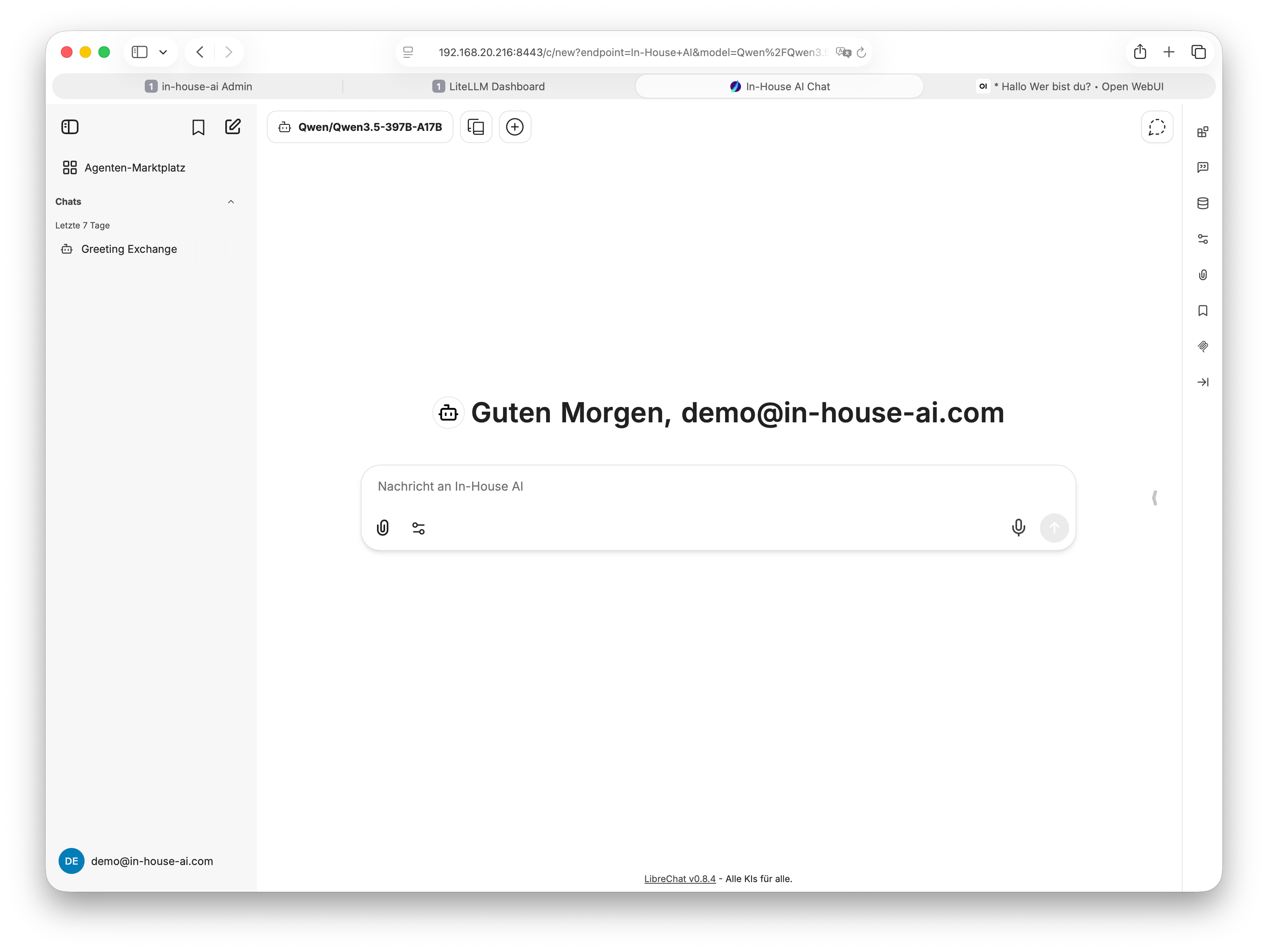Collapse the Chats section chevron
Image resolution: width=1268 pixels, height=952 pixels.
[x=231, y=201]
